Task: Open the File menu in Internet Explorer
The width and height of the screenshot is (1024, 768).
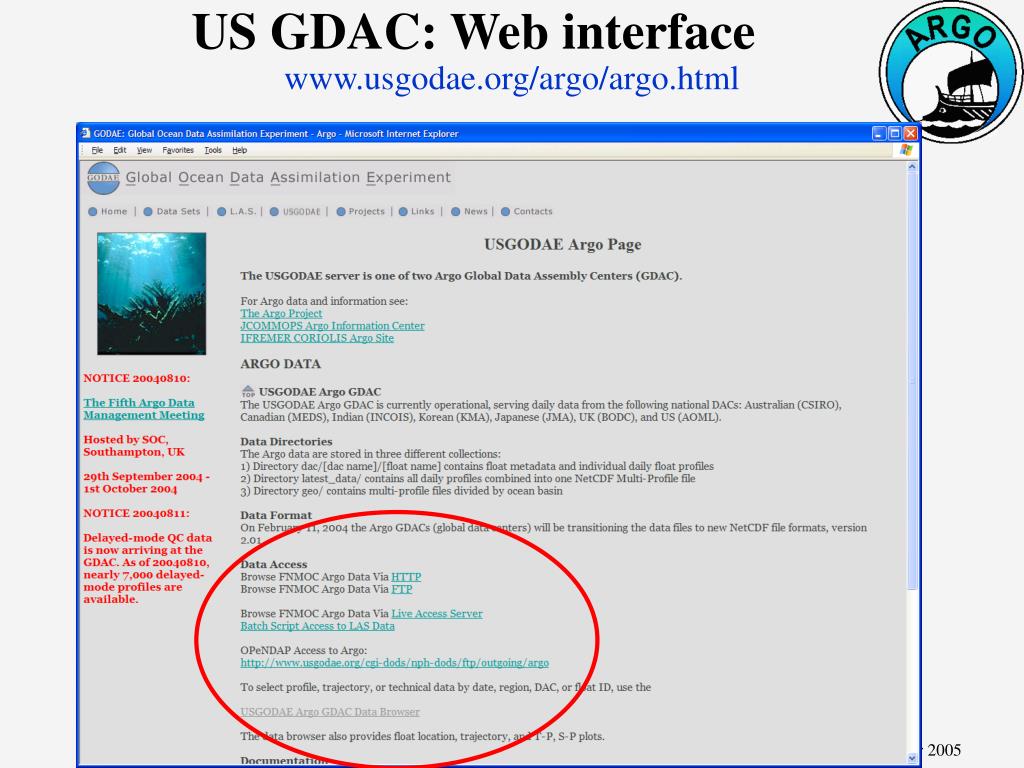Action: point(97,150)
